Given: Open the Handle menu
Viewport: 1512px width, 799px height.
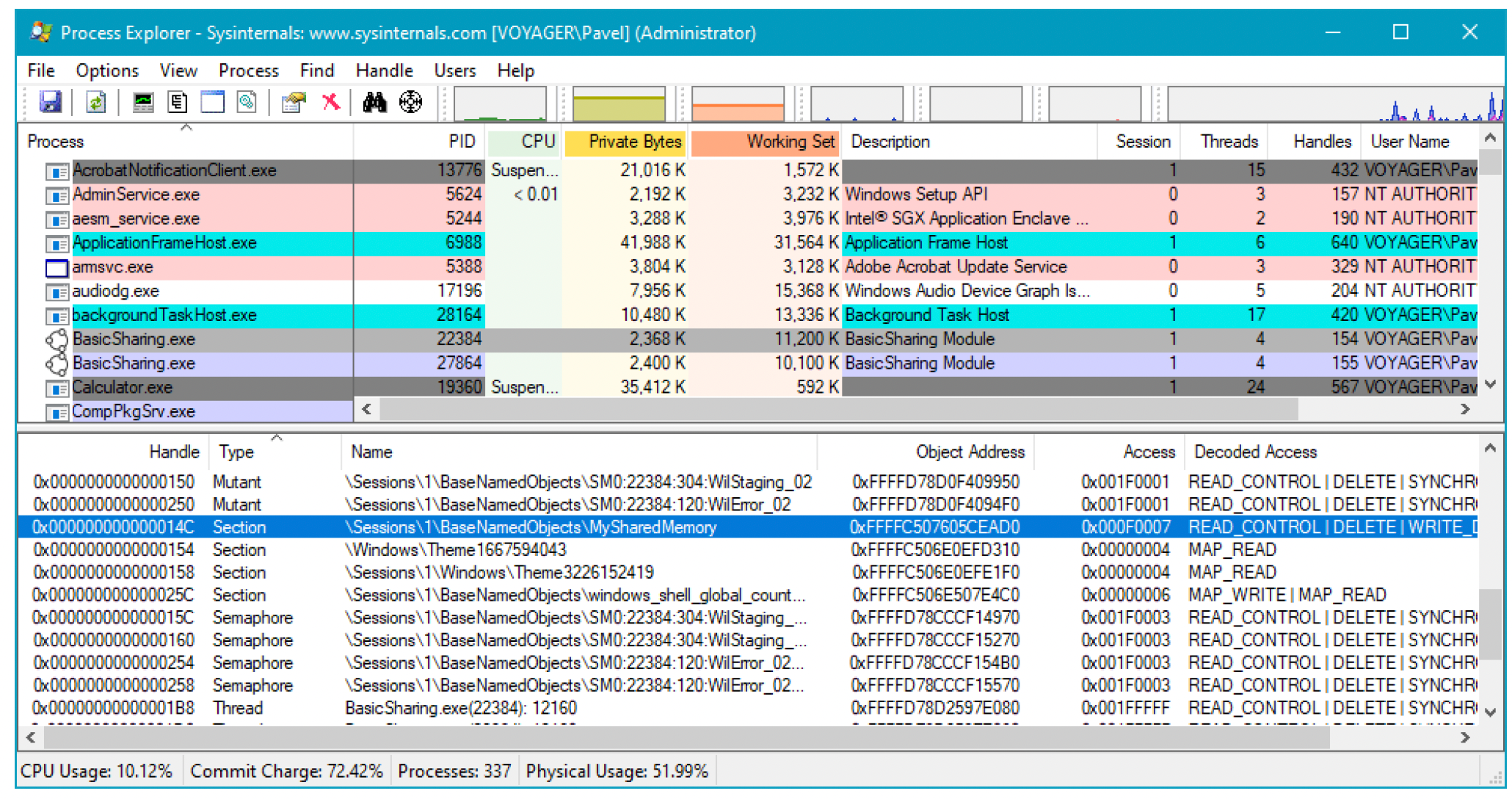Looking at the screenshot, I should [385, 70].
